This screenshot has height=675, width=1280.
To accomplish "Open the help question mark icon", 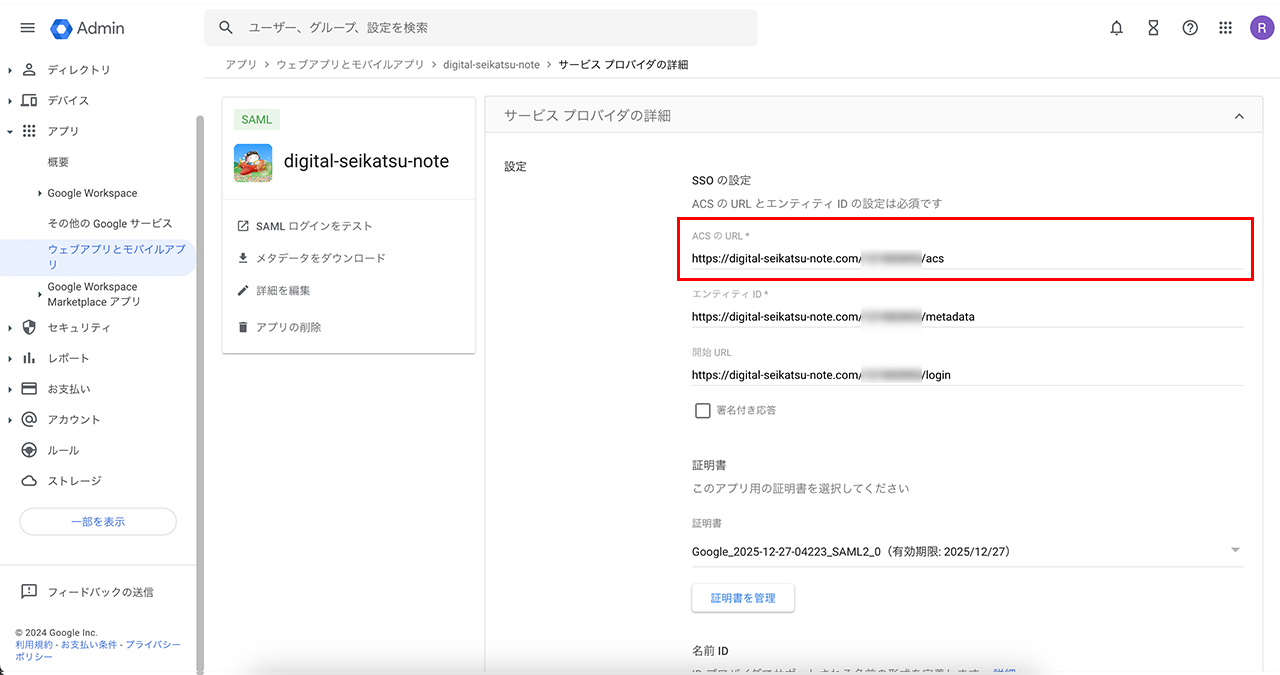I will coord(1190,28).
